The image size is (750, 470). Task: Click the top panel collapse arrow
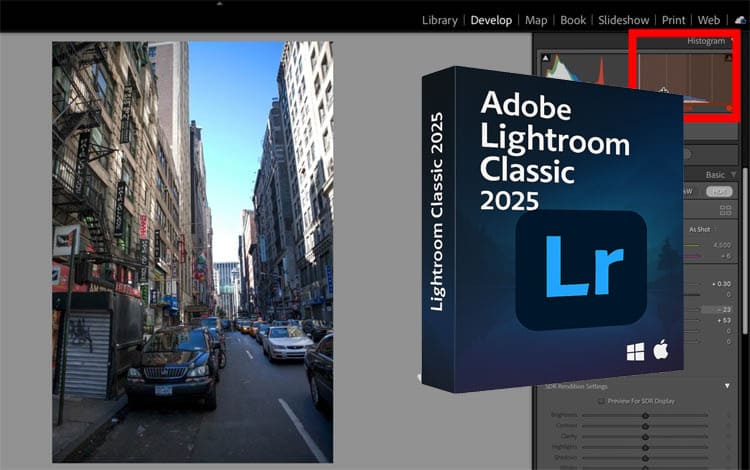pos(220,3)
